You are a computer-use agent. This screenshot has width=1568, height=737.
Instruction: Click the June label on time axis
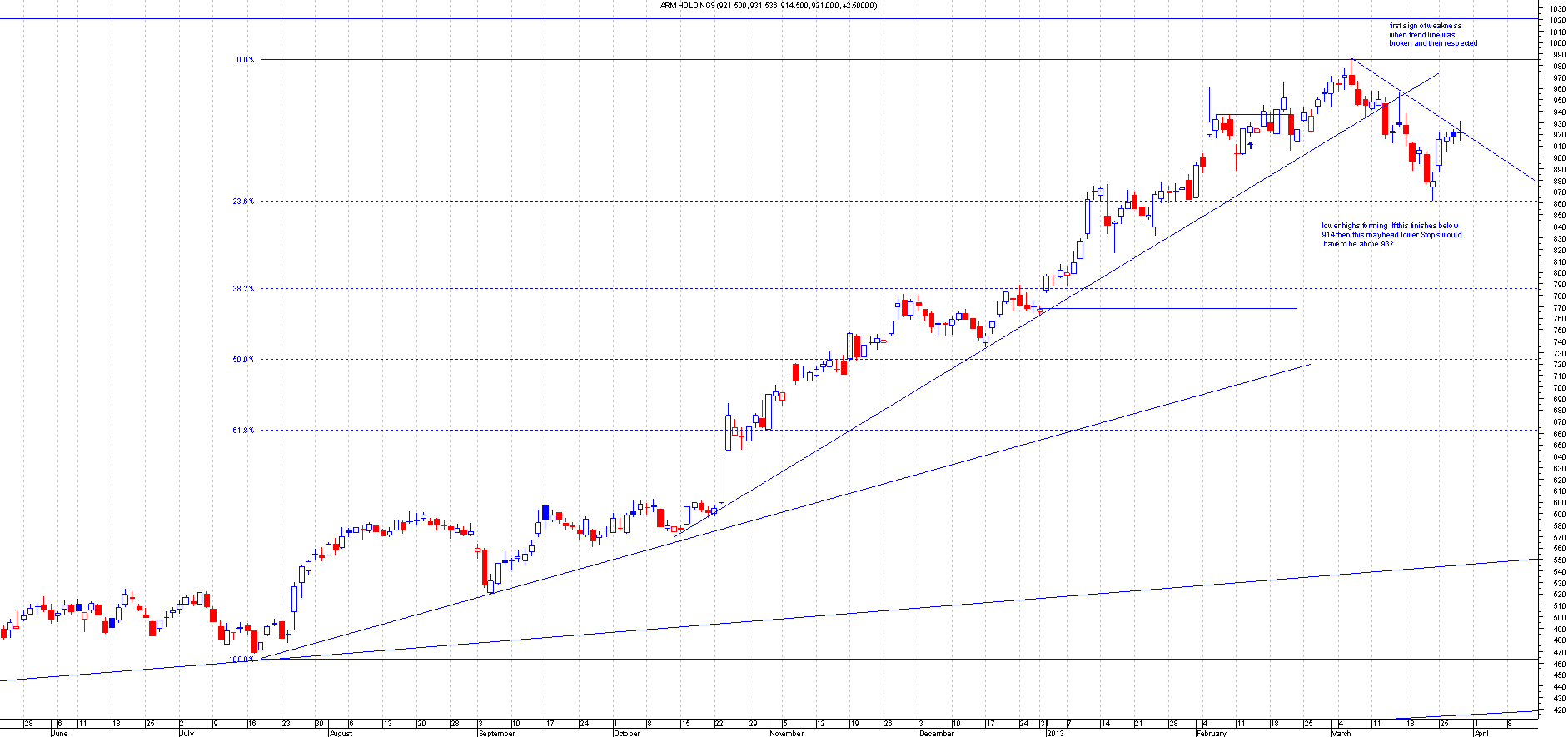(x=59, y=734)
